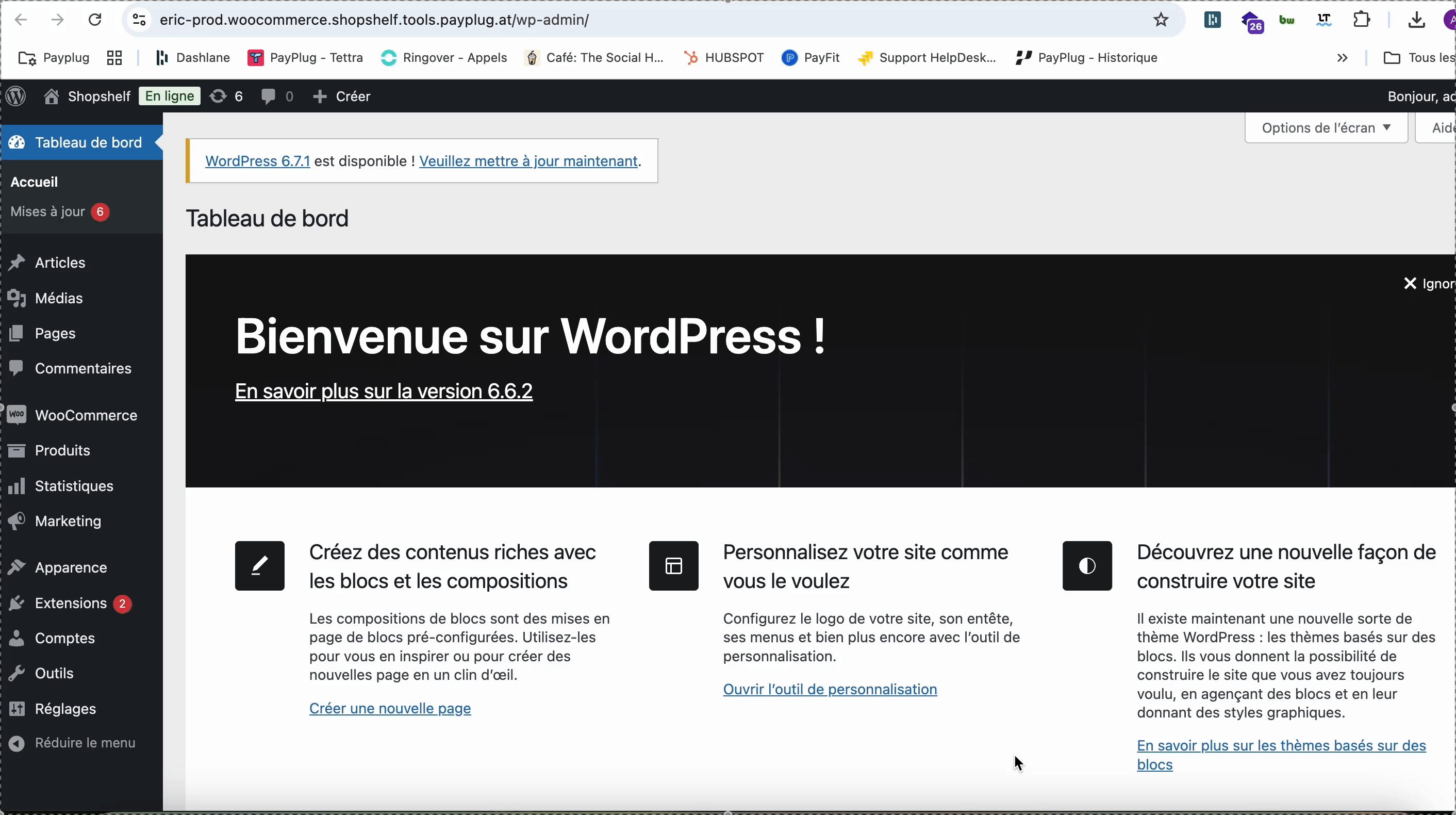The height and width of the screenshot is (815, 1456).
Task: Open Tableau de bord menu
Action: (81, 142)
